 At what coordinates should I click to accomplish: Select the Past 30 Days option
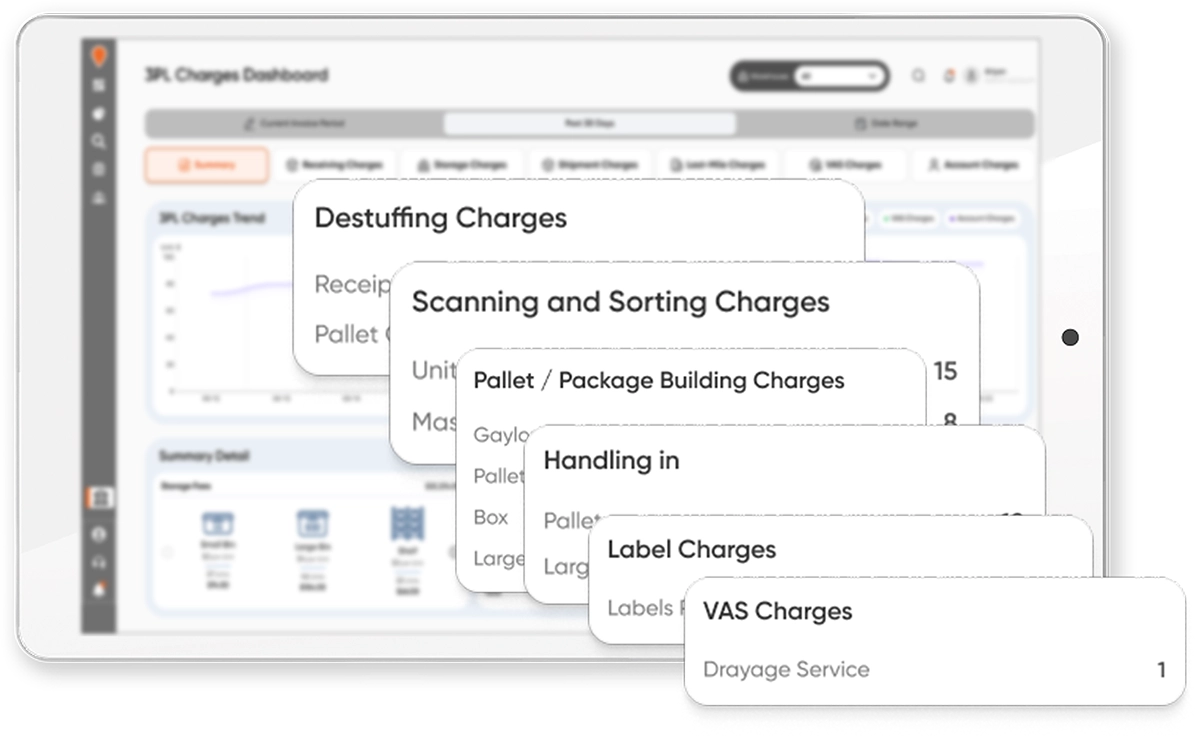589,124
